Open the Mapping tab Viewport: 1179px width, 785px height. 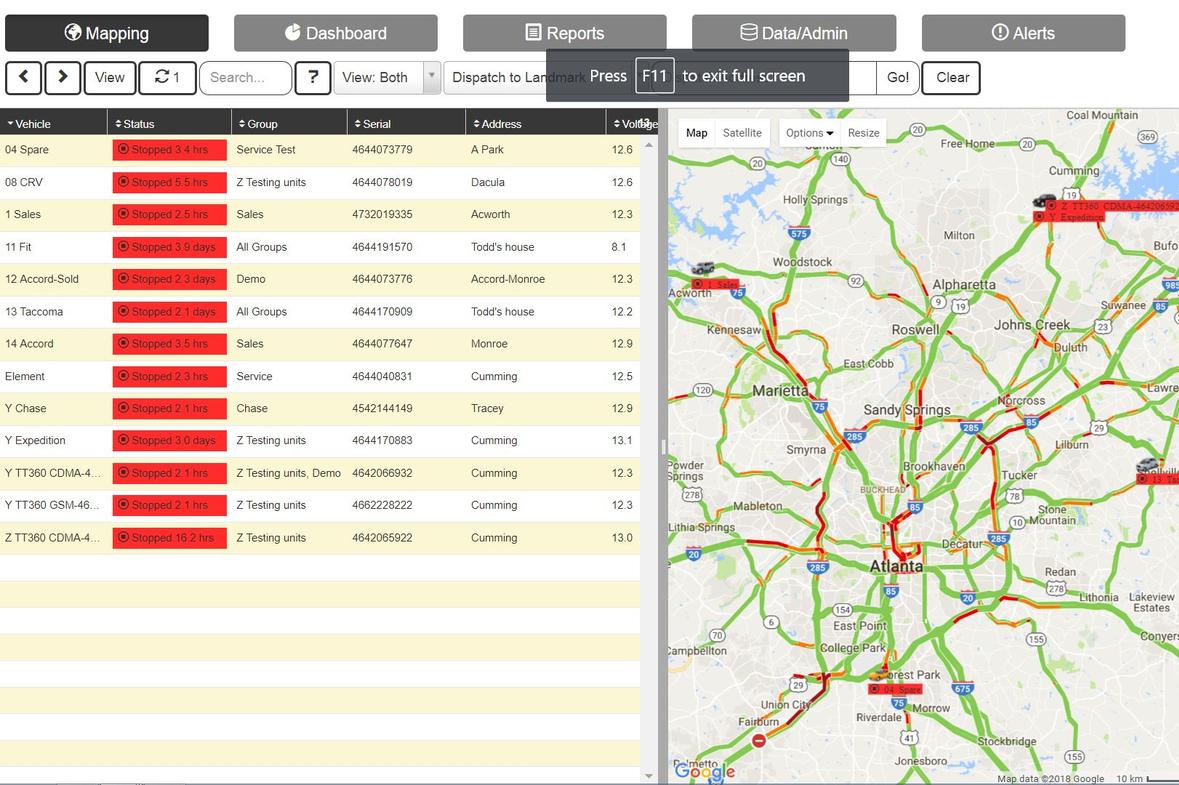[x=107, y=33]
